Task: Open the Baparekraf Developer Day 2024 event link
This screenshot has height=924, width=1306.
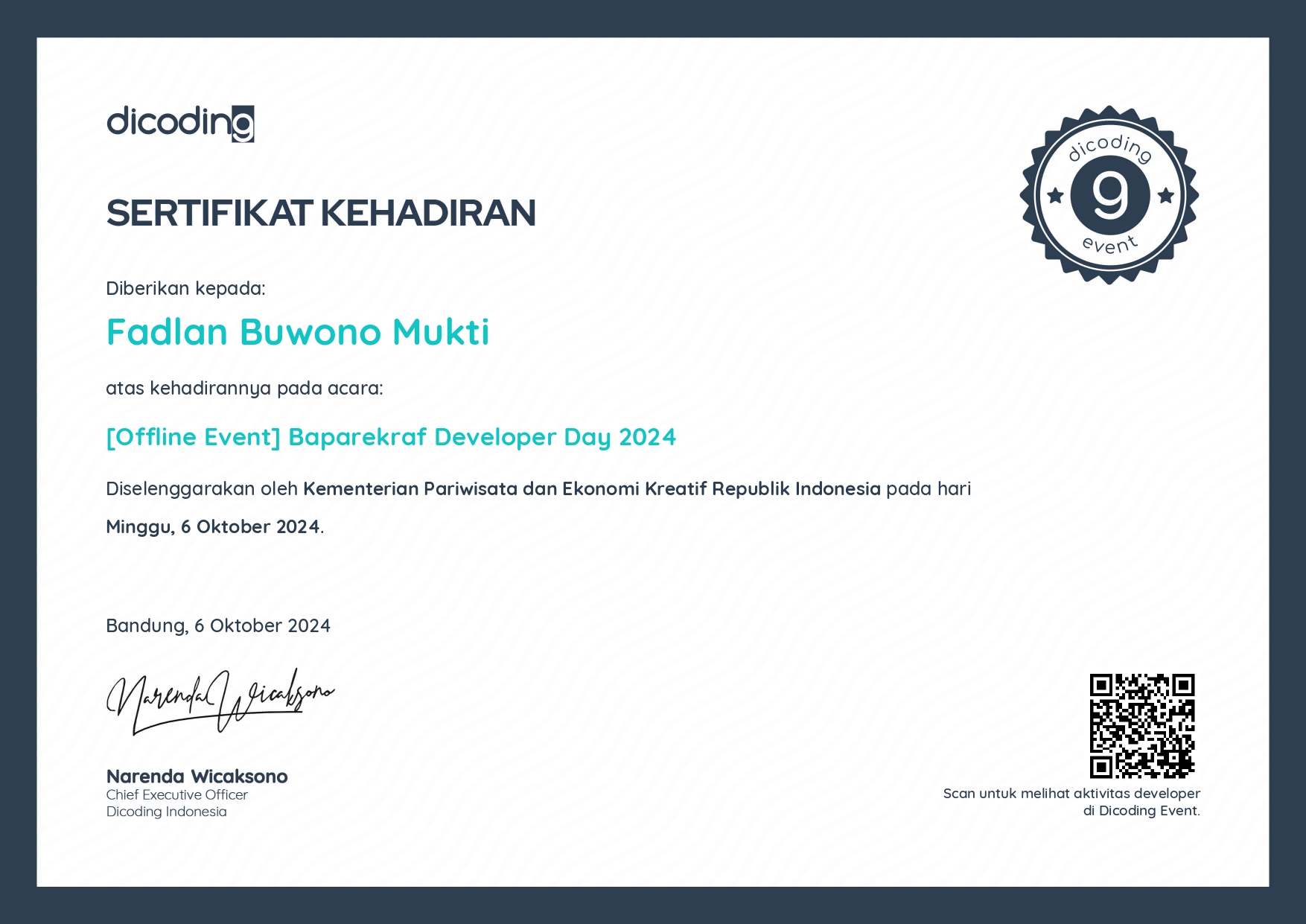Action: tap(390, 438)
